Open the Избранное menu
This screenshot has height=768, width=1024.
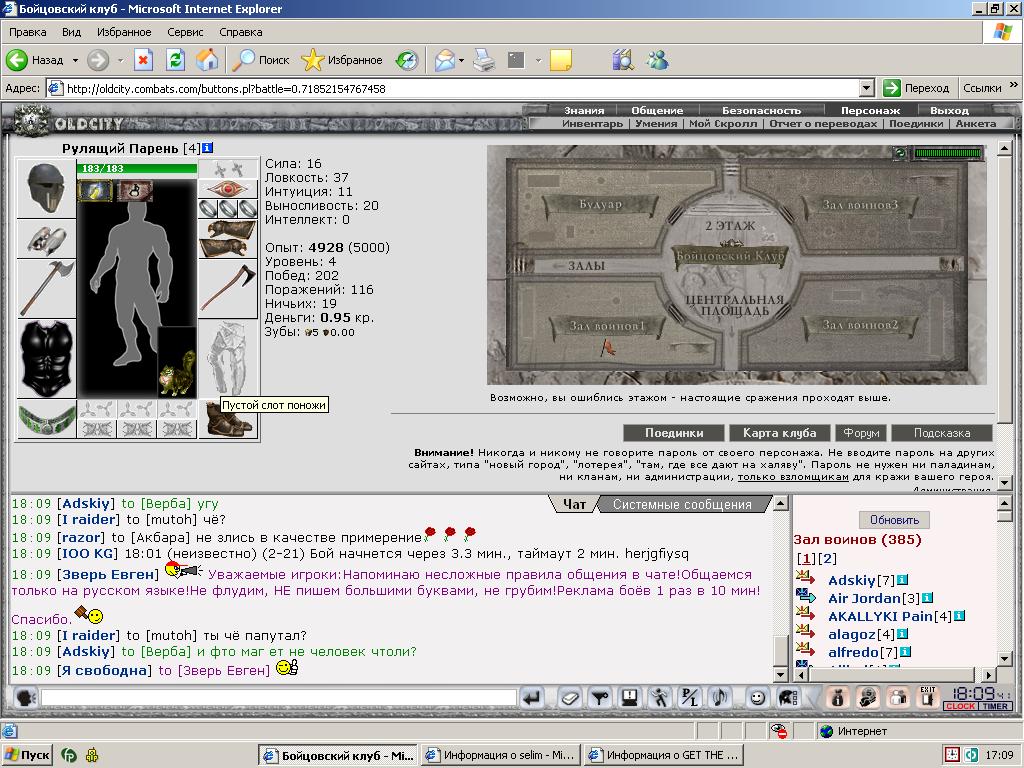click(x=124, y=32)
